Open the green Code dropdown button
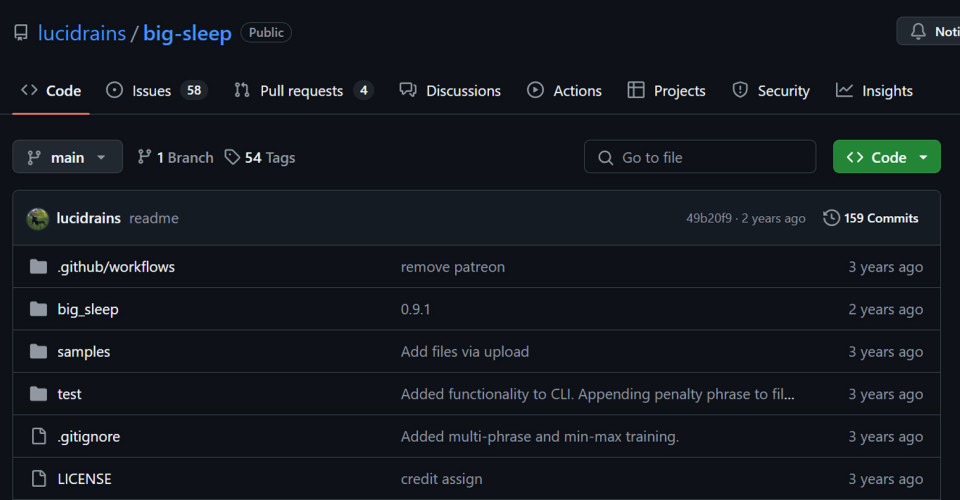This screenshot has width=960, height=500. [886, 157]
